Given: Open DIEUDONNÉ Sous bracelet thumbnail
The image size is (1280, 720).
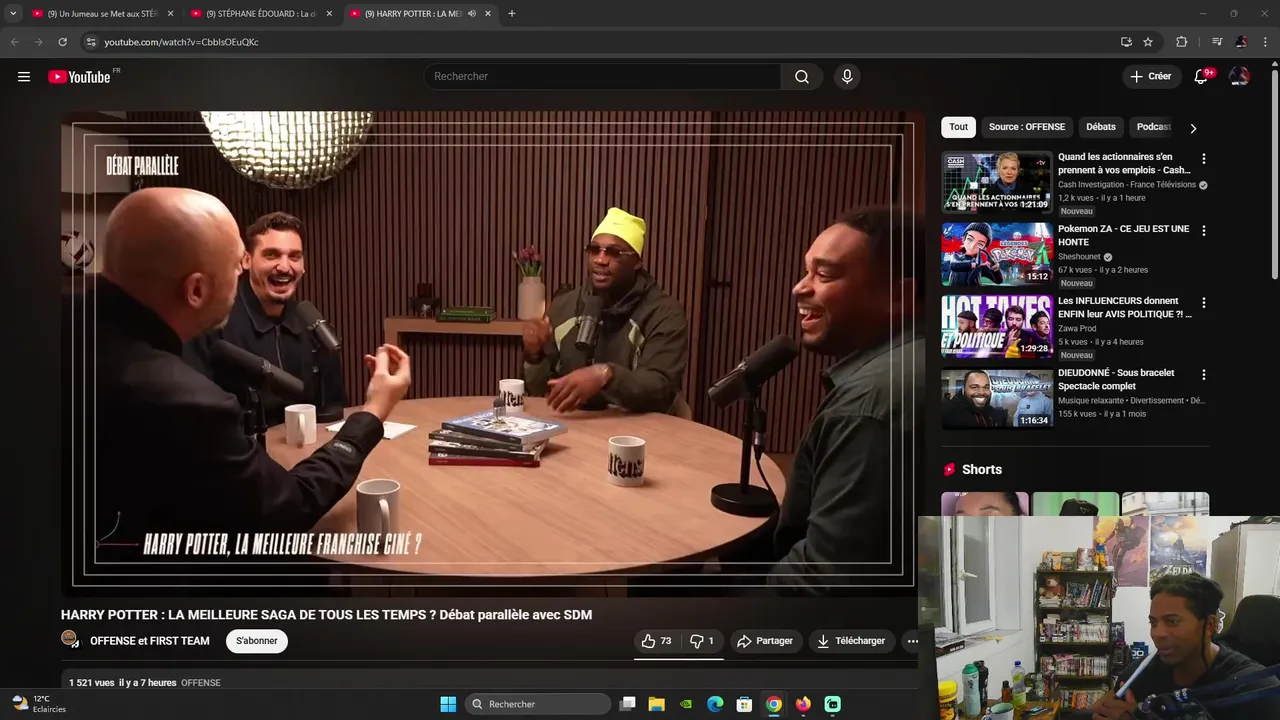Looking at the screenshot, I should (x=997, y=398).
